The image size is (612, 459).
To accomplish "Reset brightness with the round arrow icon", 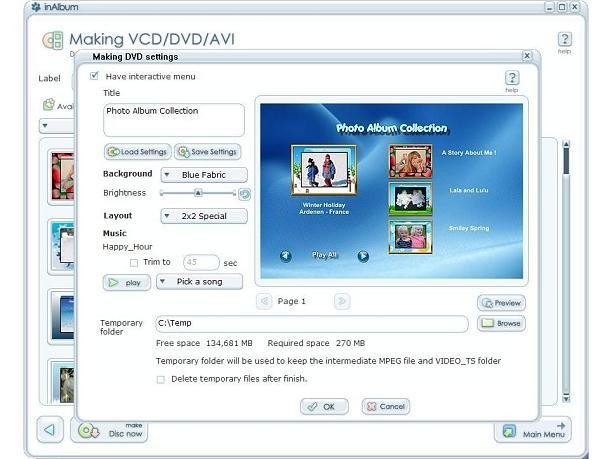I will (x=245, y=194).
